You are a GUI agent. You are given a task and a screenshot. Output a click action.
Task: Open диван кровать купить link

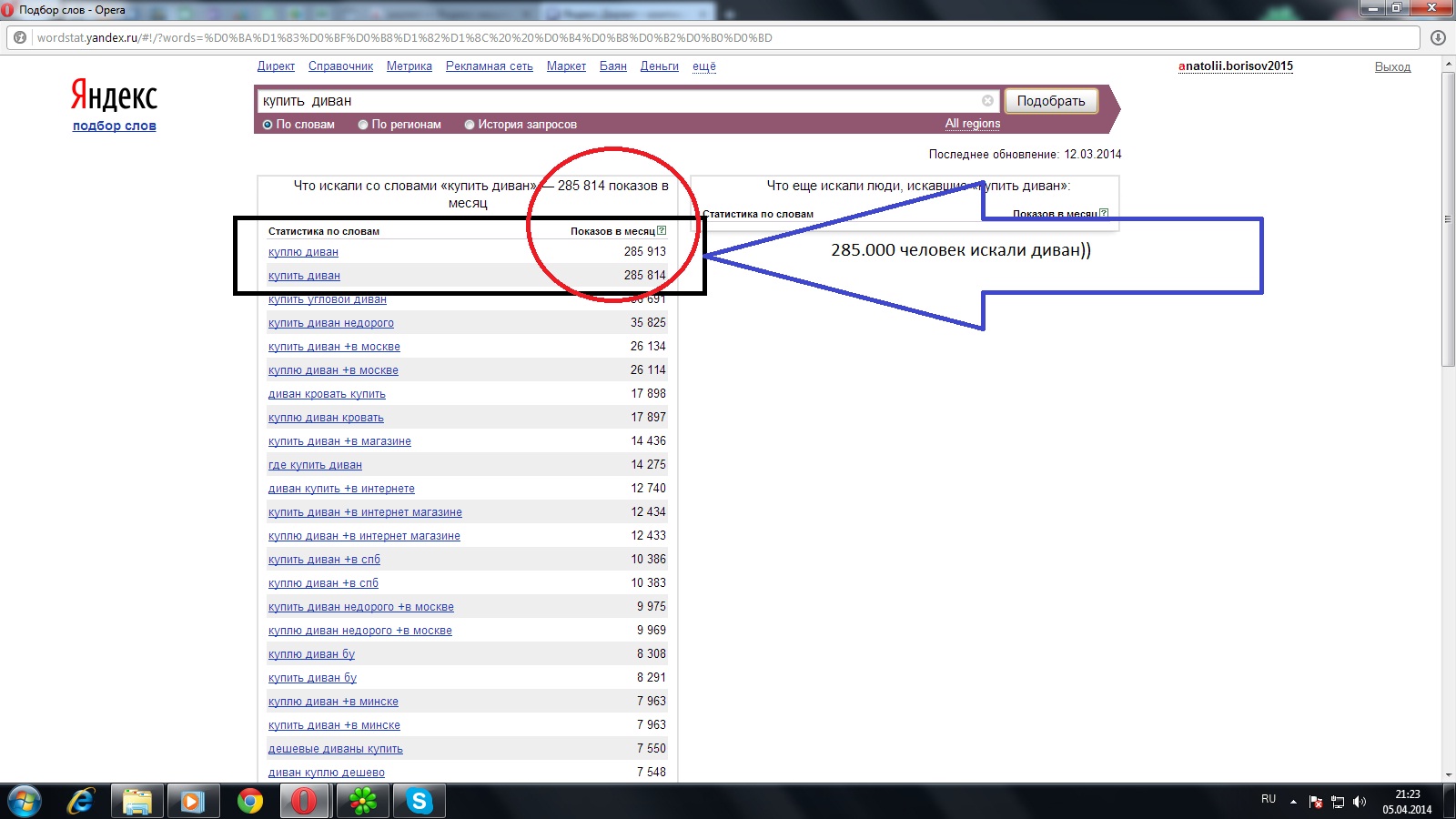tap(327, 394)
